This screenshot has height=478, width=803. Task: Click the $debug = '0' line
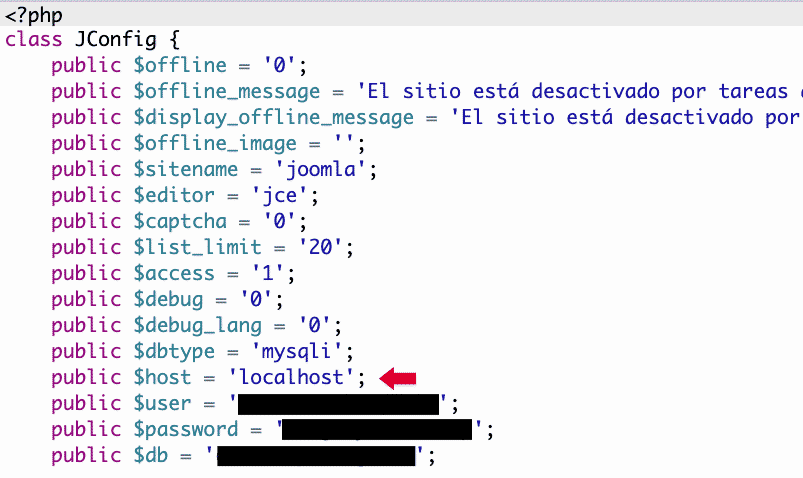[x=167, y=300]
